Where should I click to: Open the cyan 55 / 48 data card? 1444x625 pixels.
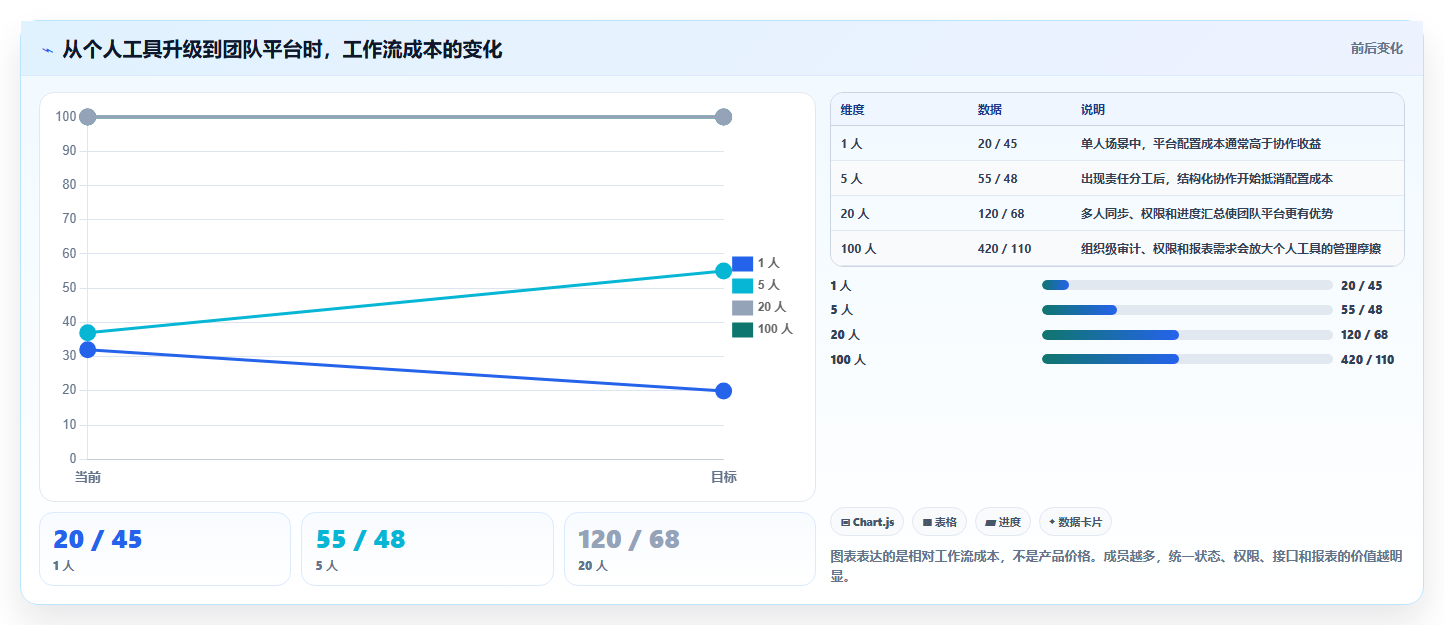[x=427, y=549]
